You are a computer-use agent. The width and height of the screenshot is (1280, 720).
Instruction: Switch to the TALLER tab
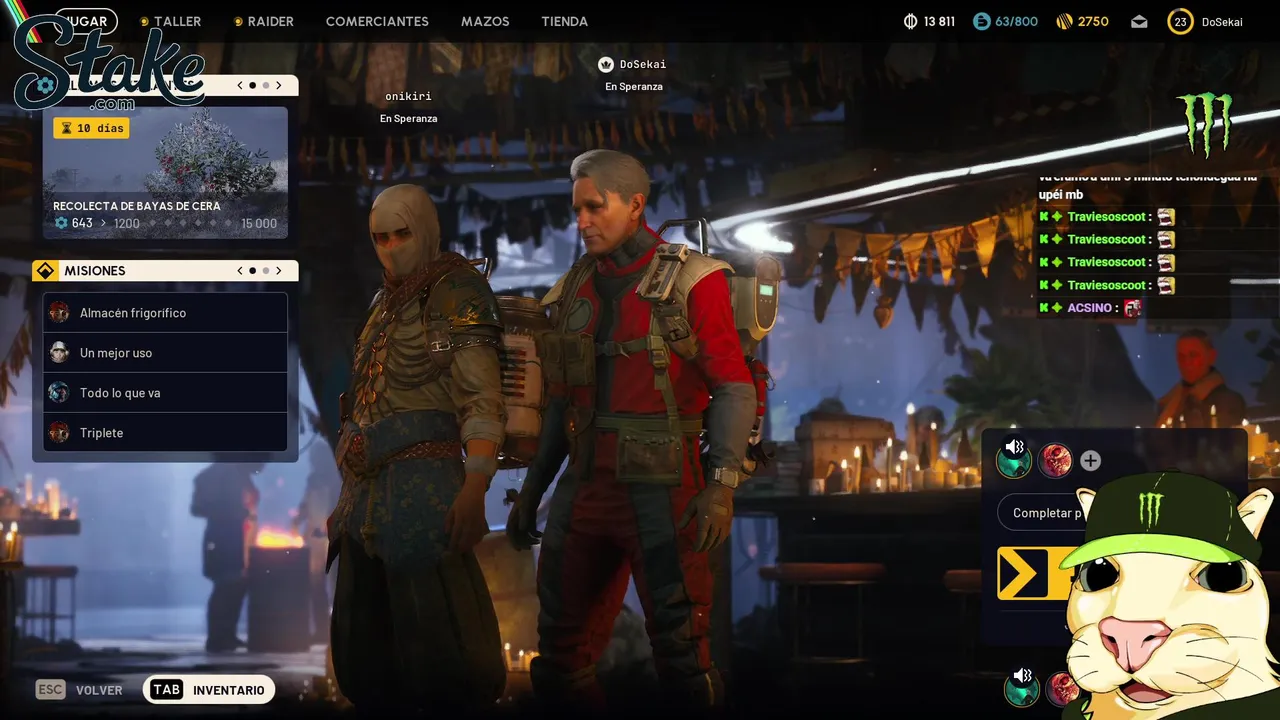[x=170, y=21]
